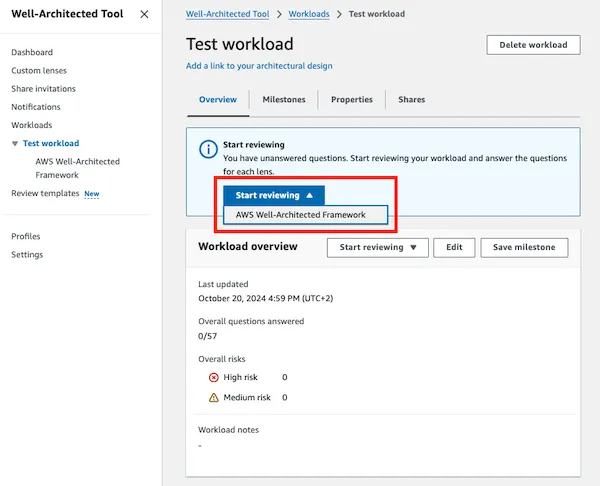Collapse the Test workload tree arrow
The height and width of the screenshot is (486, 600).
(x=15, y=144)
